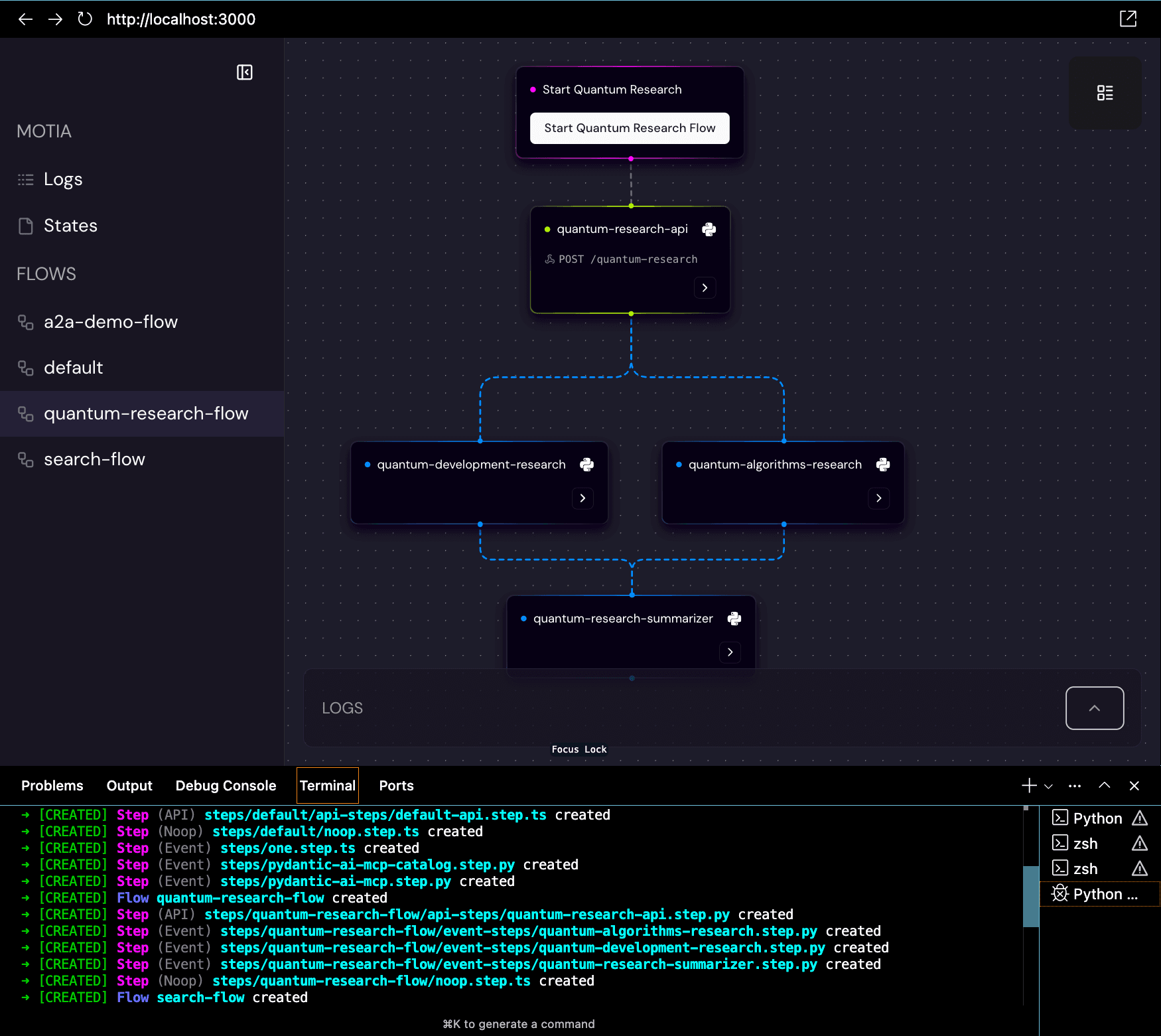Click Start Quantum Research Flow button

pos(630,128)
